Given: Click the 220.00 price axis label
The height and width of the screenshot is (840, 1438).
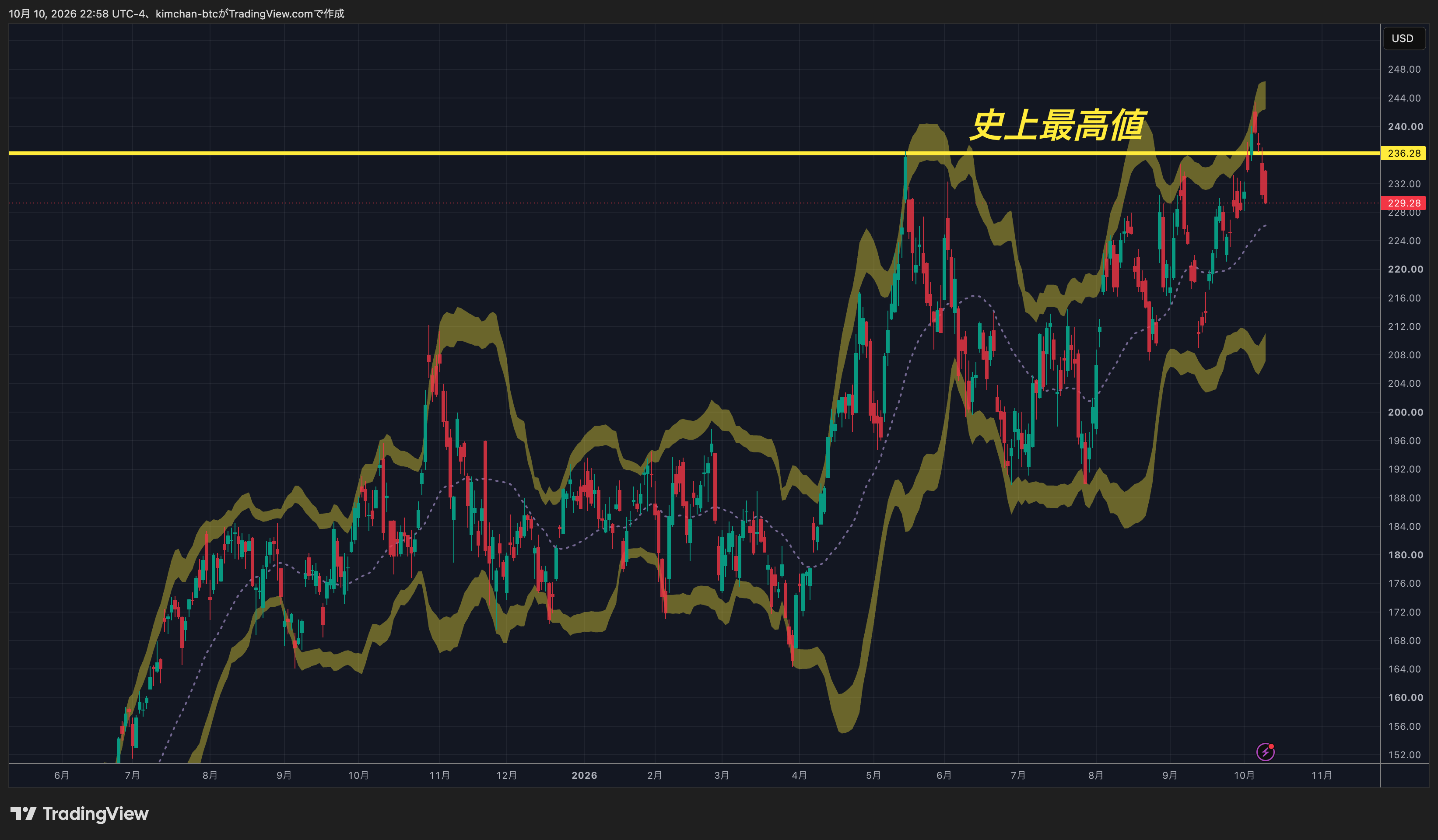Looking at the screenshot, I should pyautogui.click(x=1405, y=269).
